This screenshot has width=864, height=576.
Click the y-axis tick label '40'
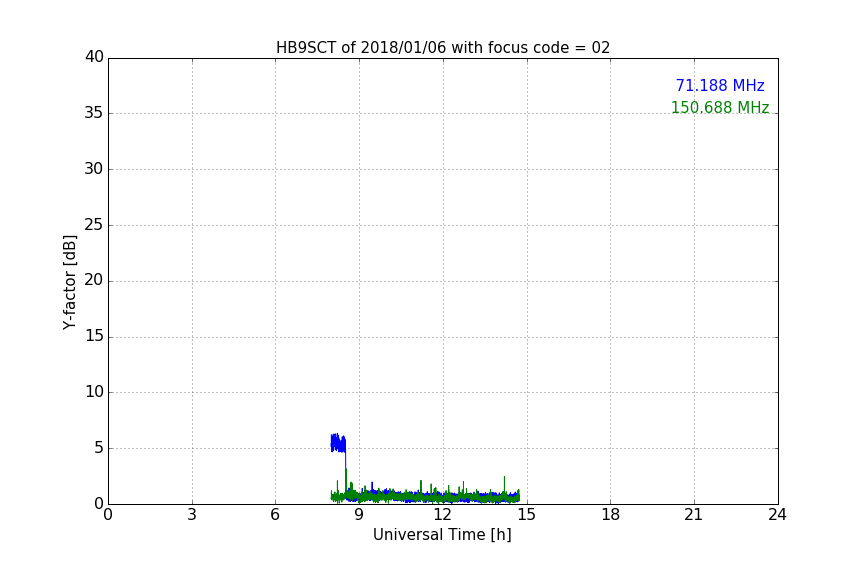click(x=94, y=57)
